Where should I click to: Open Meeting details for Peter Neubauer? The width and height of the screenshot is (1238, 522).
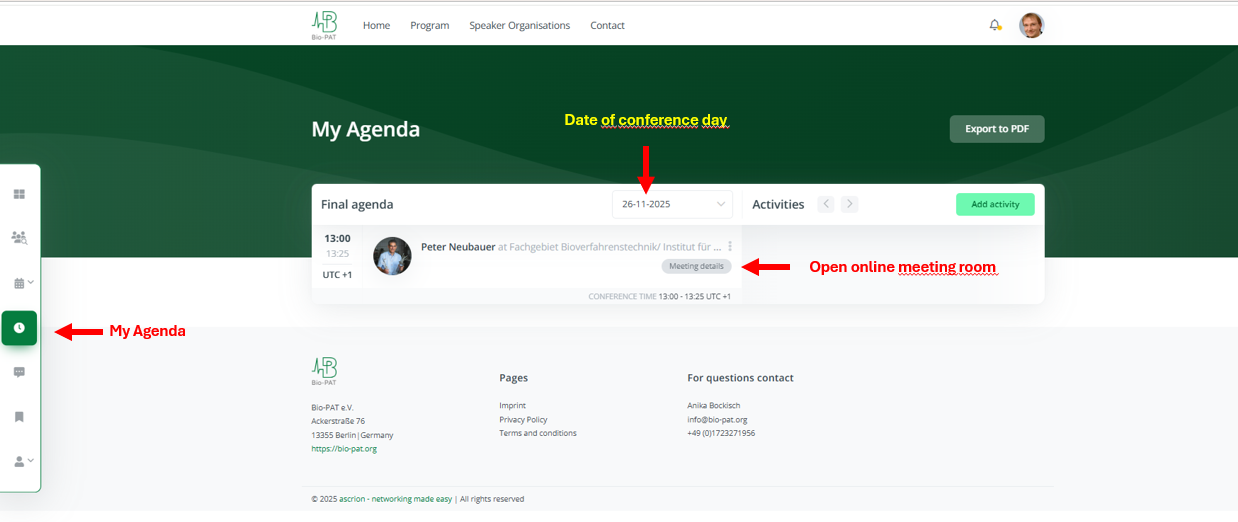click(696, 266)
